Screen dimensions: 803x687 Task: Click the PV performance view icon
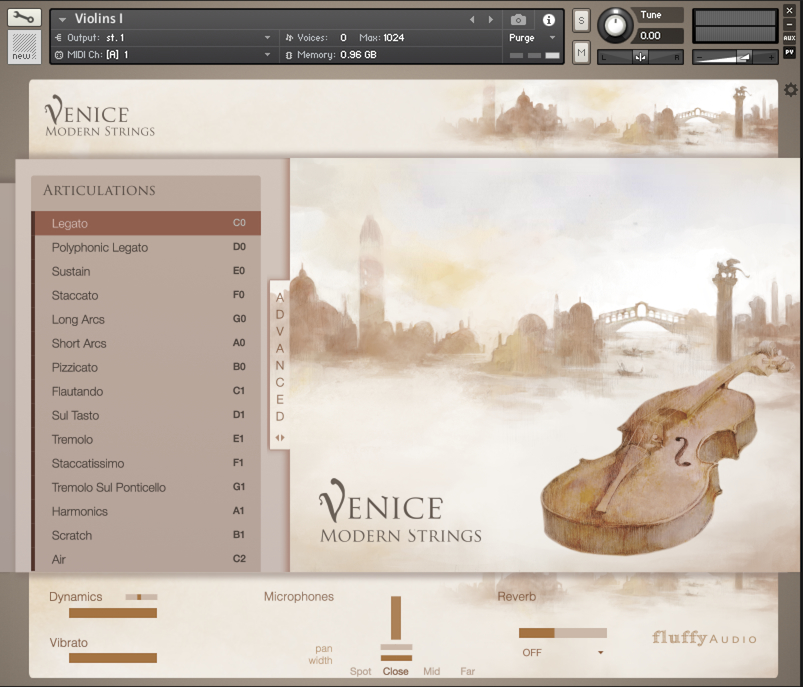[x=791, y=50]
